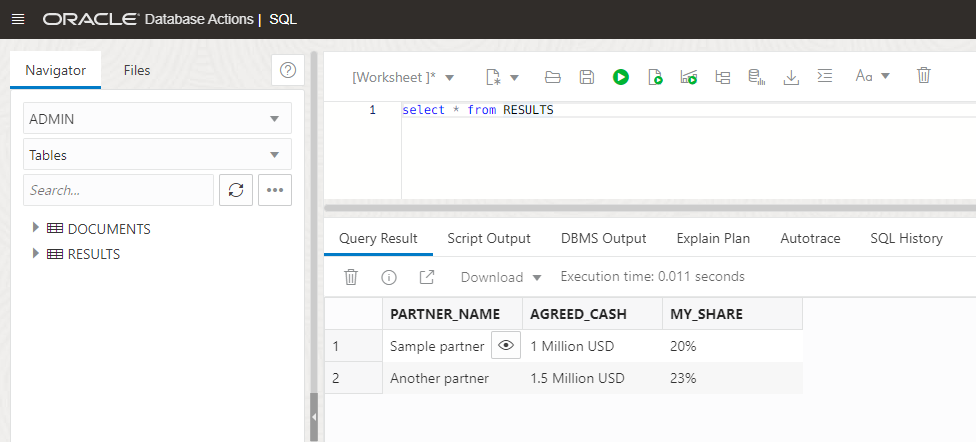Select the 1.5 Million USD cell
The height and width of the screenshot is (442, 976).
(593, 378)
